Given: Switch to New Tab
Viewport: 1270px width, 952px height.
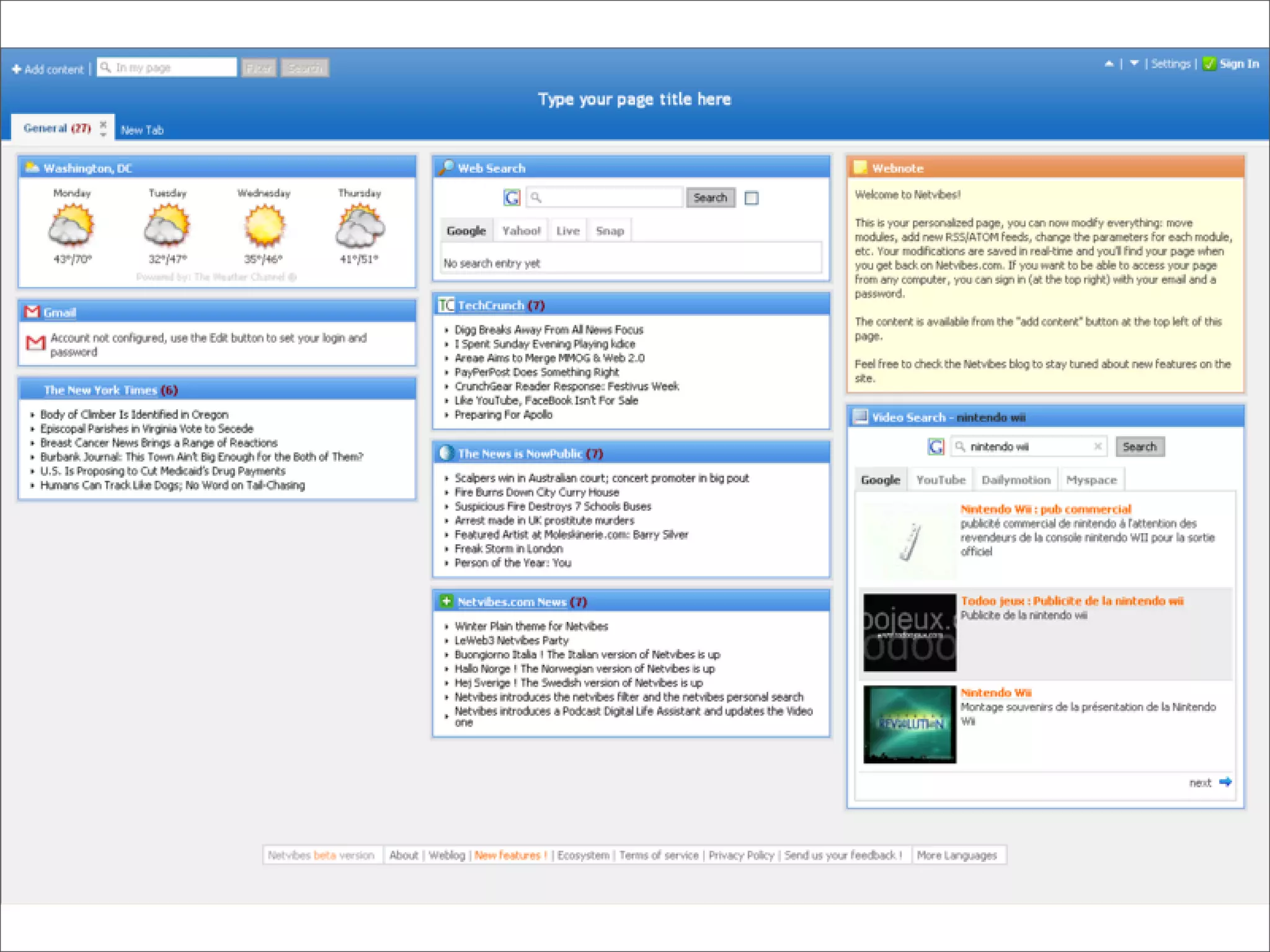Looking at the screenshot, I should click(142, 130).
